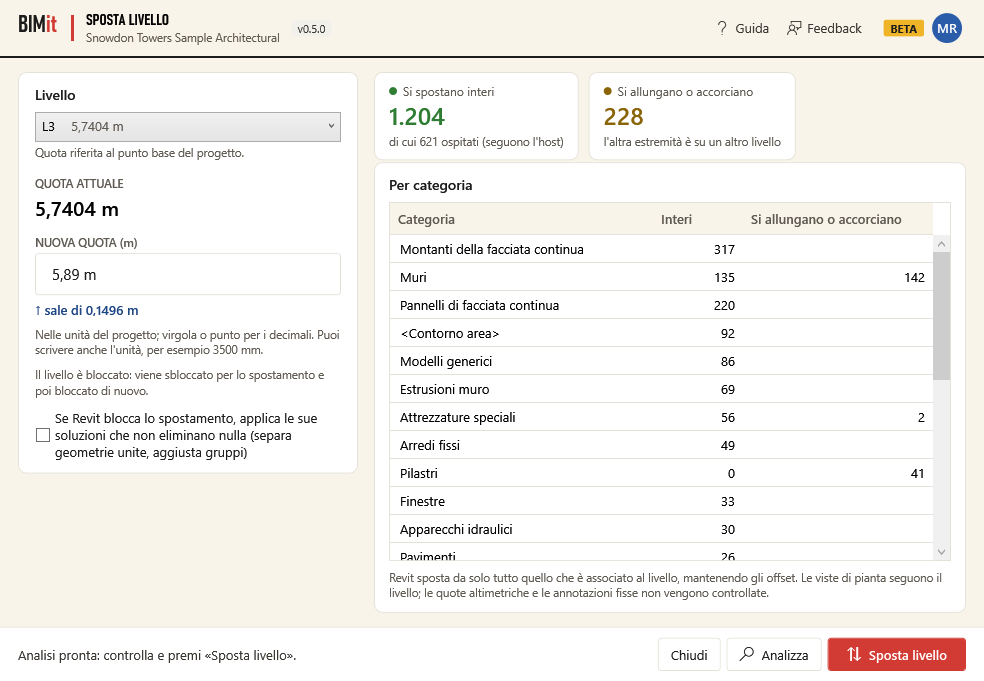
Task: Click the 41 value in Pilastri row
Action: coord(917,473)
